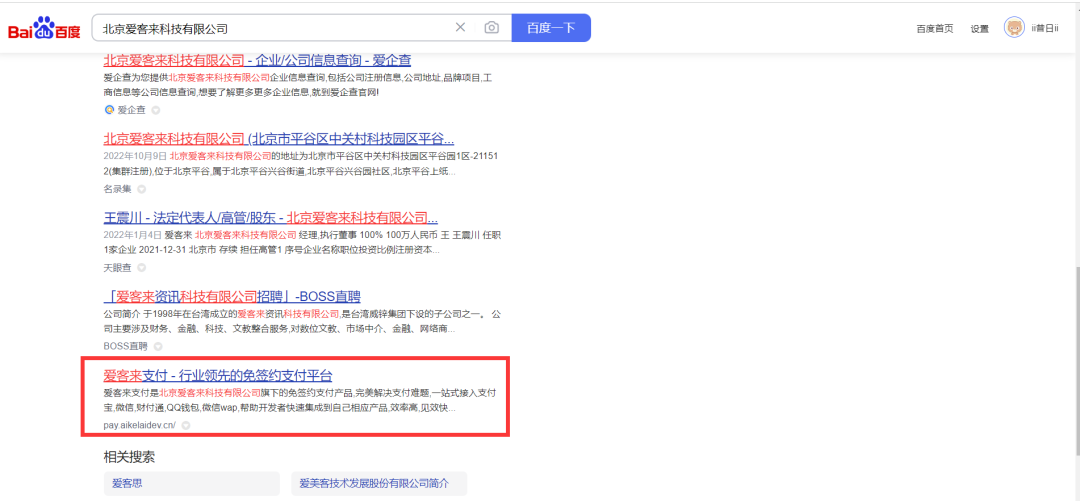
Task: Expand dropdown arrow next to pay.aikelaidev.cn
Action: 185,425
